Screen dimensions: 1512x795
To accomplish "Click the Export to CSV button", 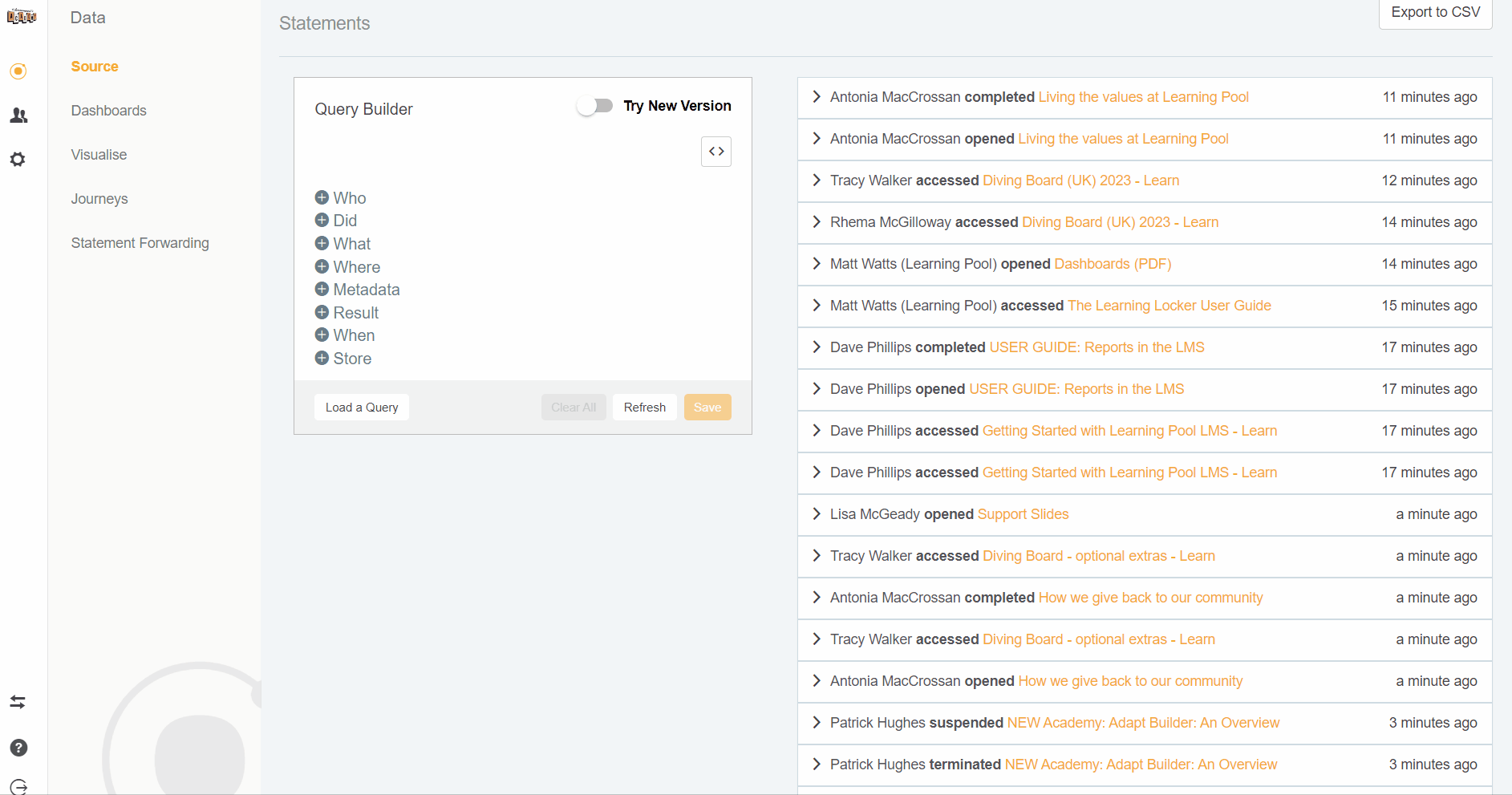I will [x=1435, y=12].
